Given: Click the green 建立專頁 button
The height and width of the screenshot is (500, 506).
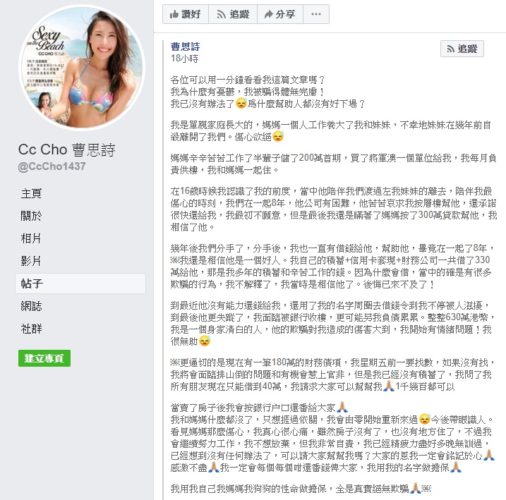Looking at the screenshot, I should pos(44,358).
